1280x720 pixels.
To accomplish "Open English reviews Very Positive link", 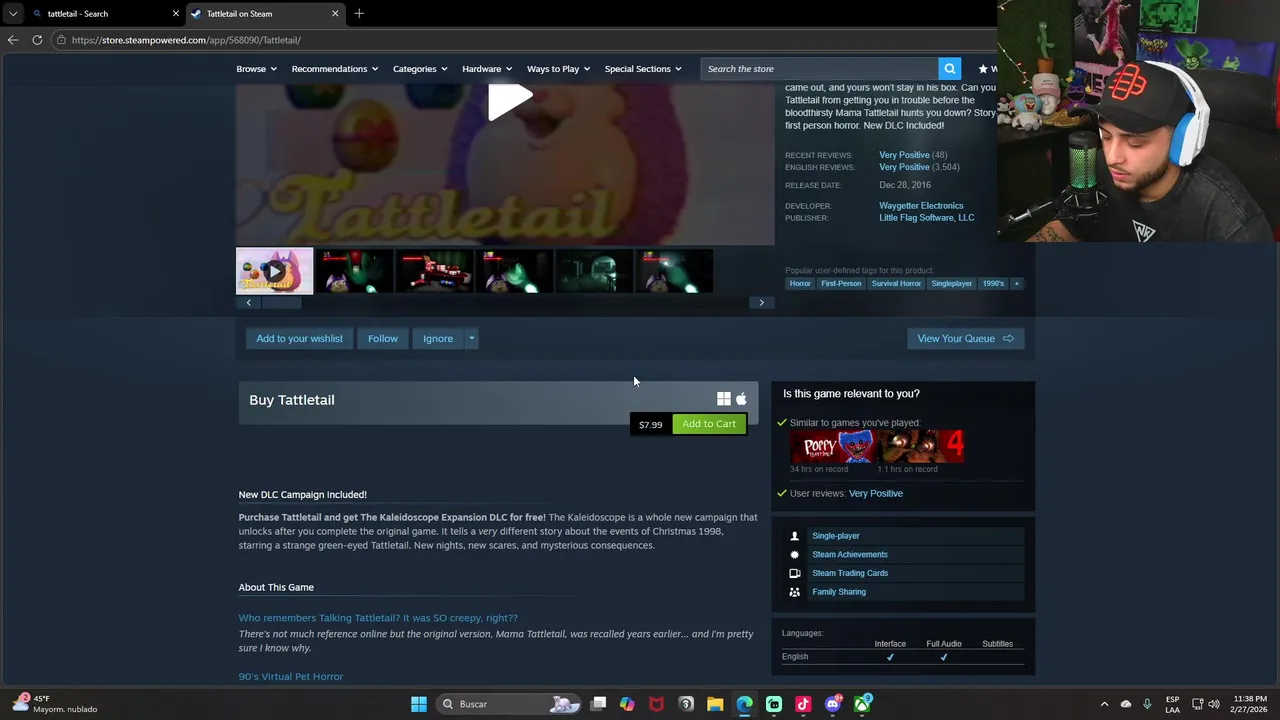I will [x=904, y=167].
